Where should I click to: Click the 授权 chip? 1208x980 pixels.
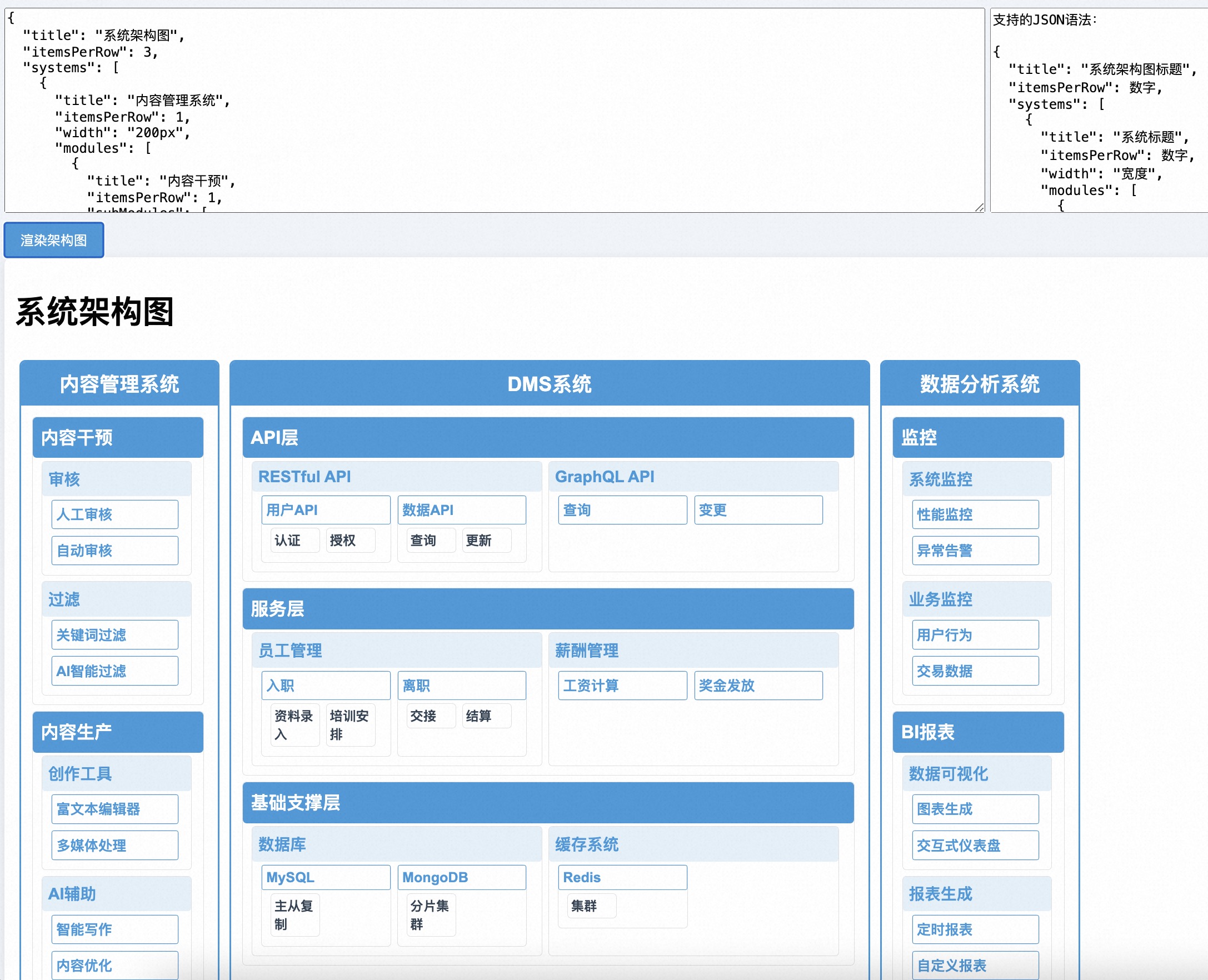pyautogui.click(x=351, y=541)
